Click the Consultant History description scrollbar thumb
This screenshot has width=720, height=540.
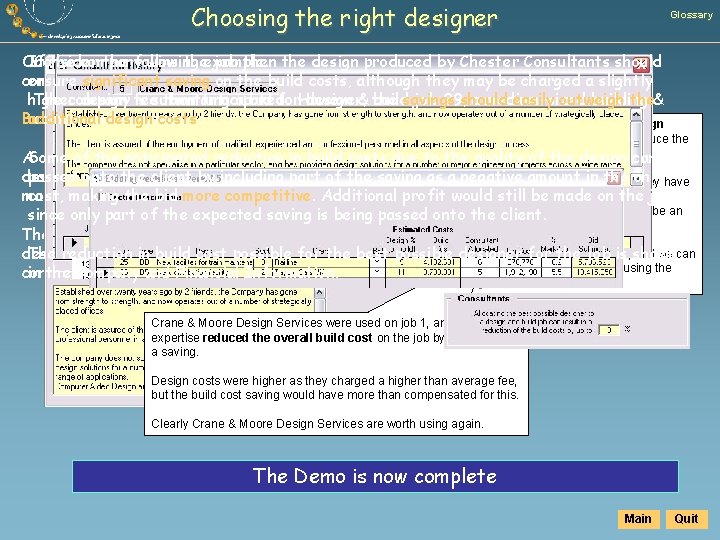click(636, 143)
